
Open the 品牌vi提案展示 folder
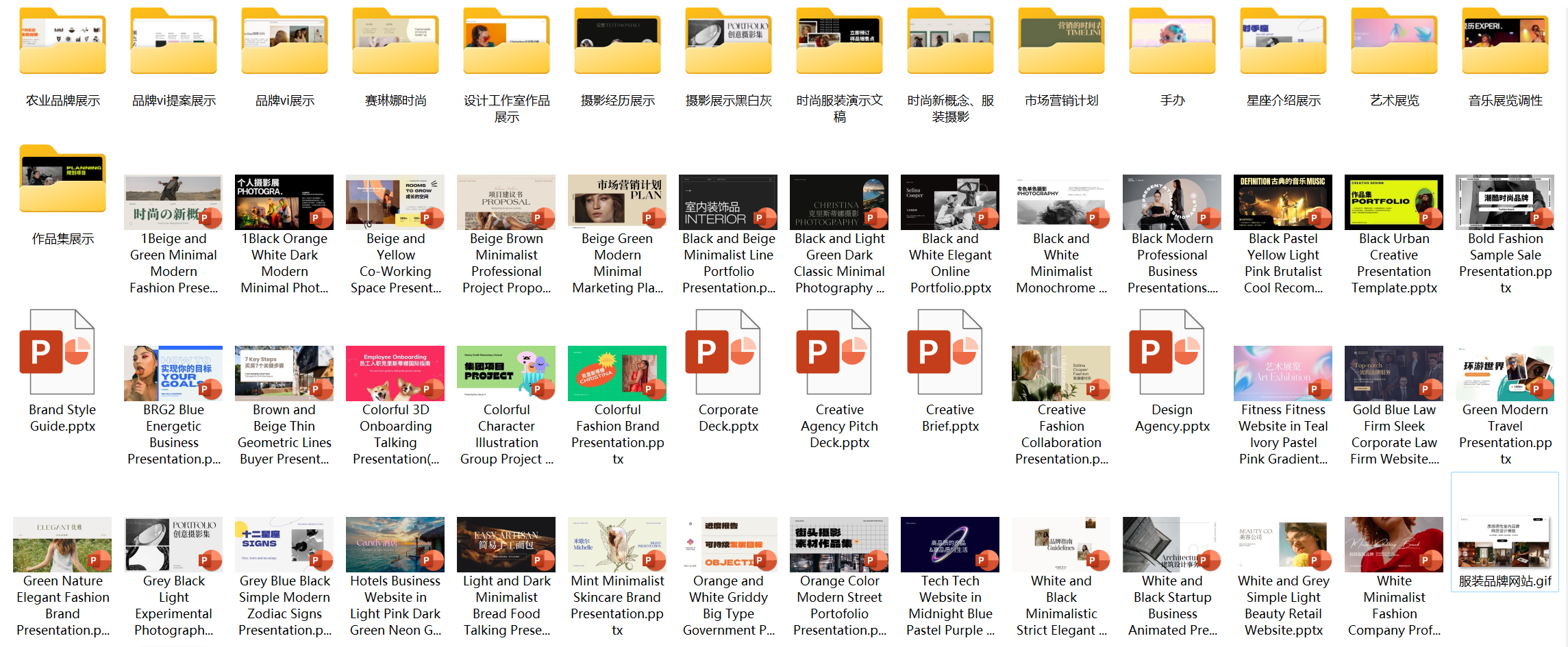[x=173, y=42]
